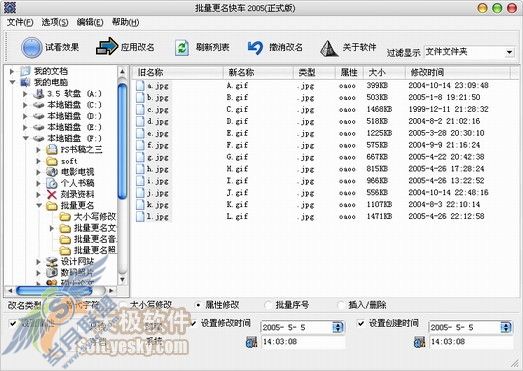Expand the 本地磁盘 (D:) node arrow

click(x=25, y=116)
